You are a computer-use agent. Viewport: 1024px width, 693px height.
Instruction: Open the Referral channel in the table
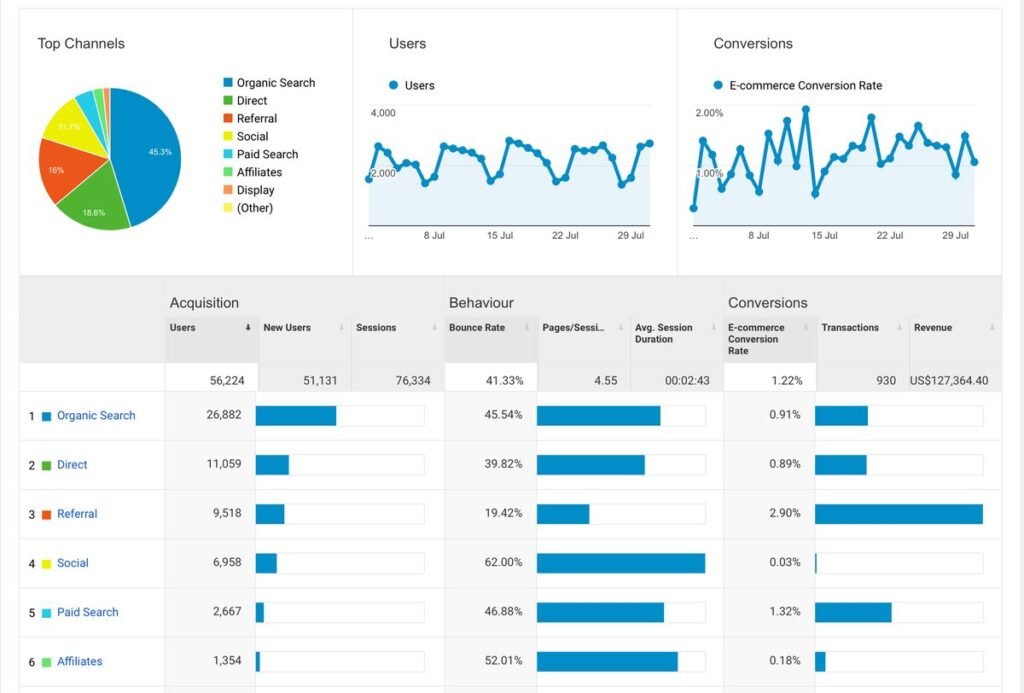click(x=77, y=514)
